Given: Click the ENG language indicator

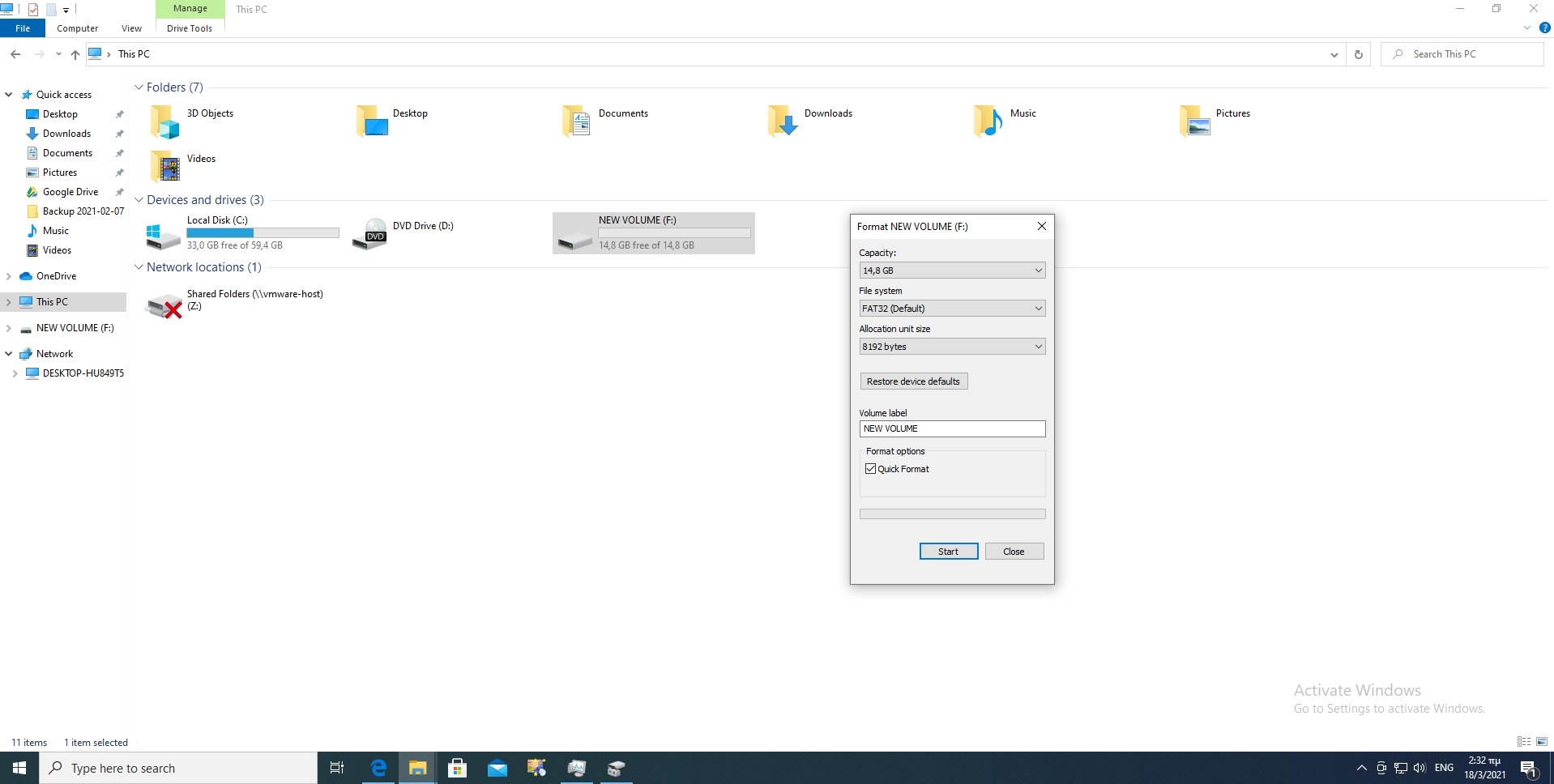Looking at the screenshot, I should 1444,768.
